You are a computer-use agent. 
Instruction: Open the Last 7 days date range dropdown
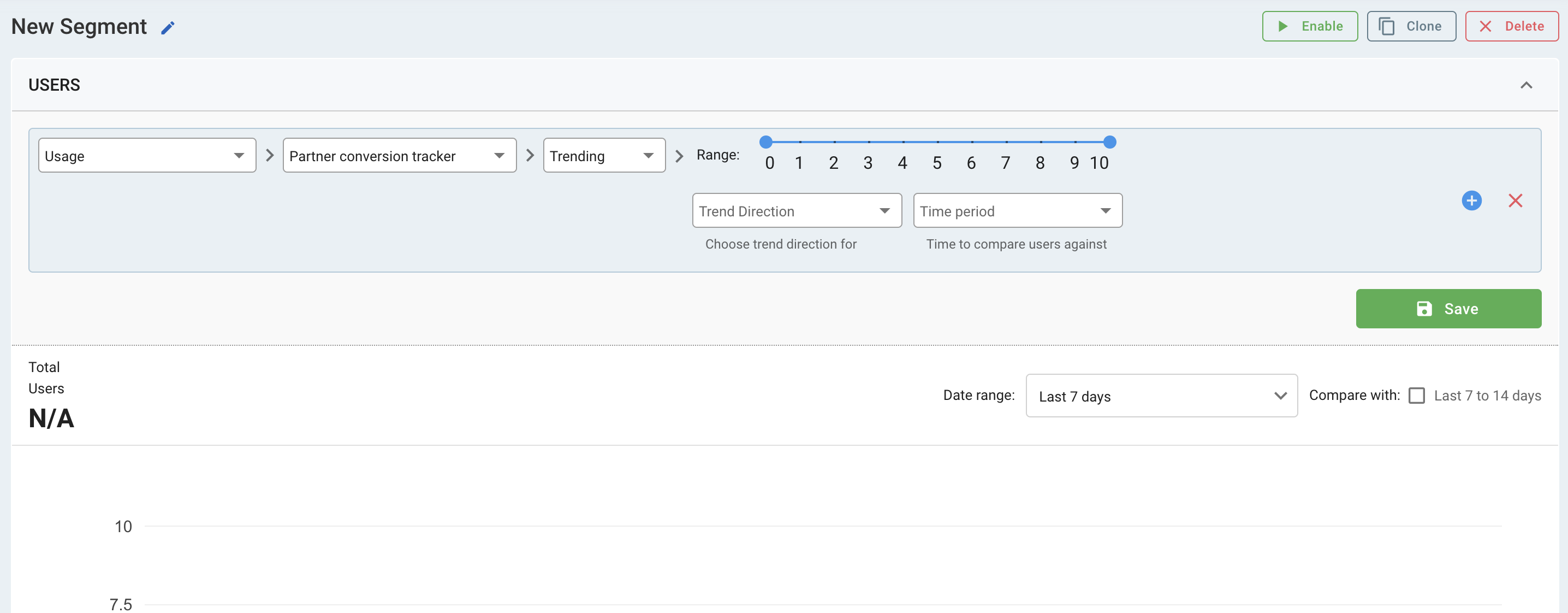point(1161,396)
